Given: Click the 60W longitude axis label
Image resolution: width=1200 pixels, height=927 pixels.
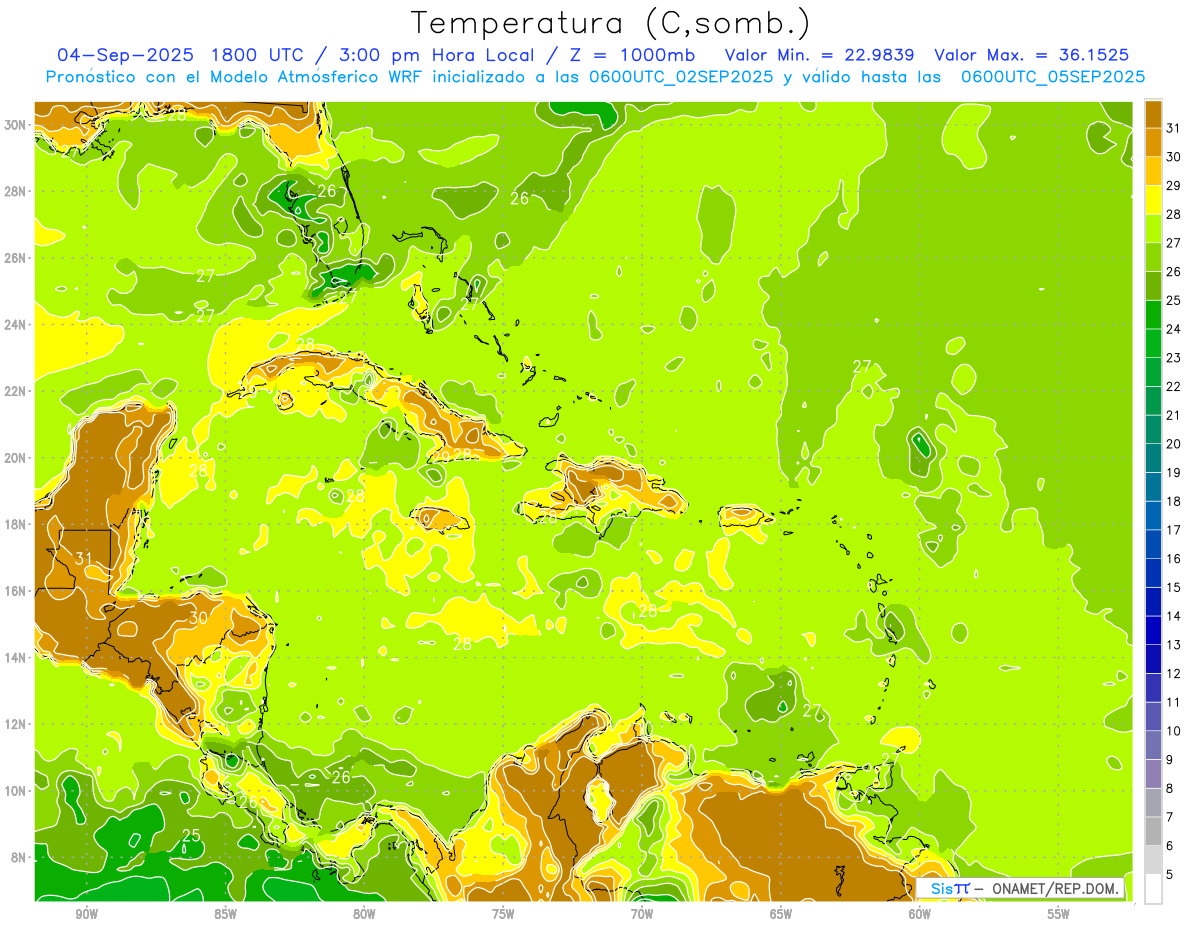Looking at the screenshot, I should (x=920, y=914).
